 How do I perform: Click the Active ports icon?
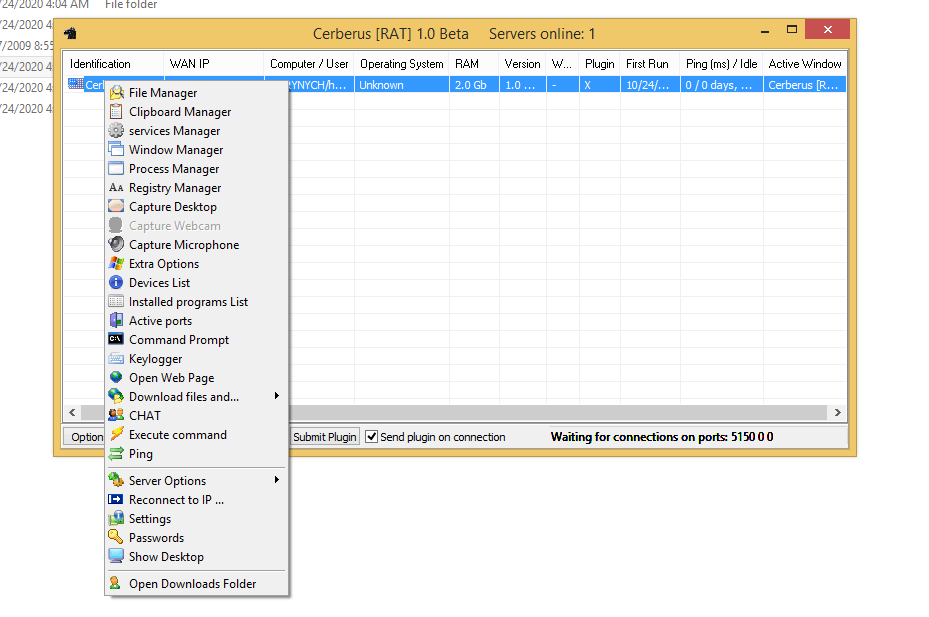click(116, 321)
